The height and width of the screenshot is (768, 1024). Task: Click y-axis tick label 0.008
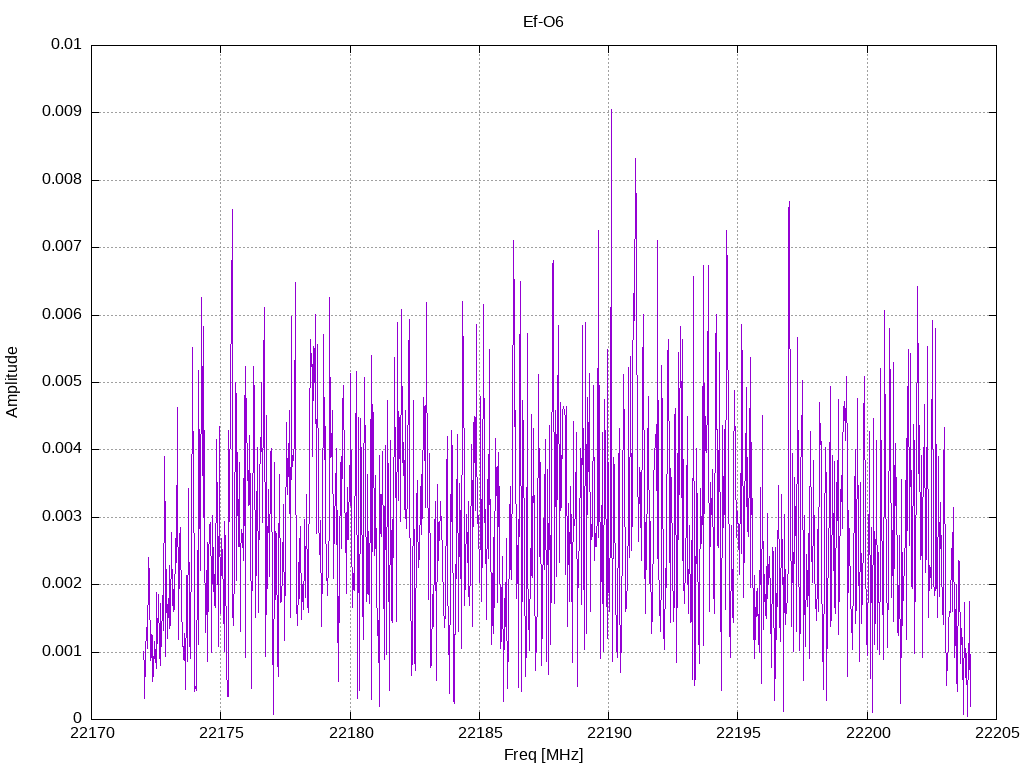(62, 179)
